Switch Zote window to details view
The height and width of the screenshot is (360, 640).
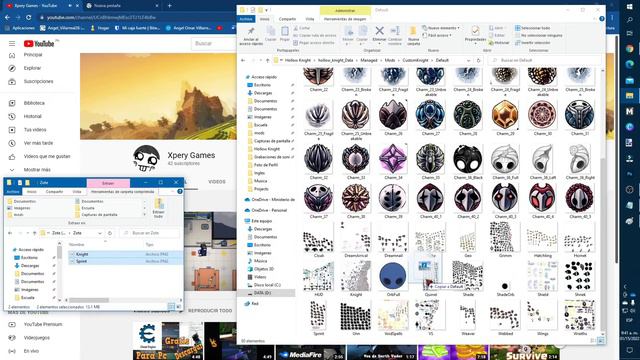pos(171,307)
